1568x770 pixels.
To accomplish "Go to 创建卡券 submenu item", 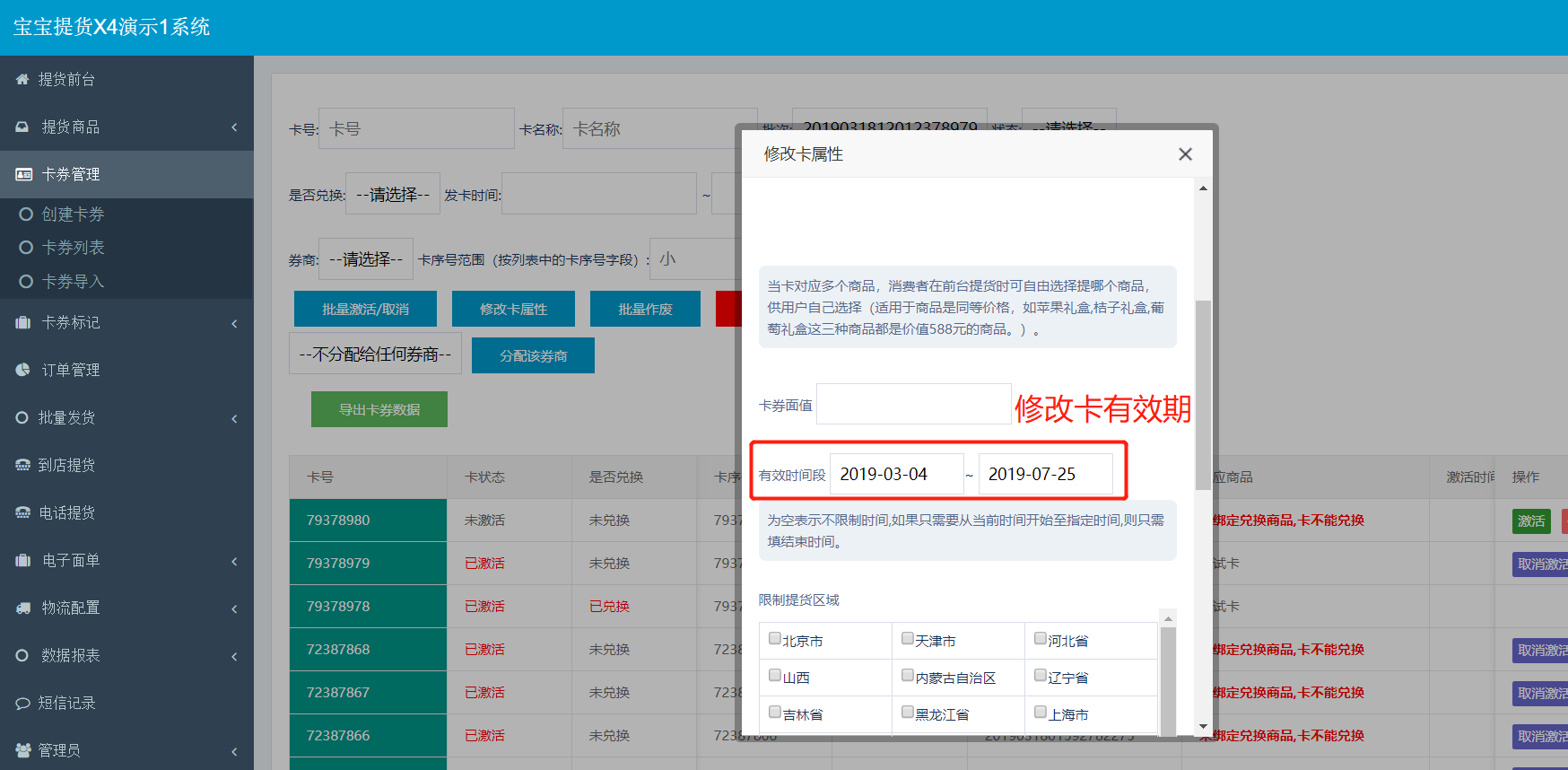I will pyautogui.click(x=73, y=214).
